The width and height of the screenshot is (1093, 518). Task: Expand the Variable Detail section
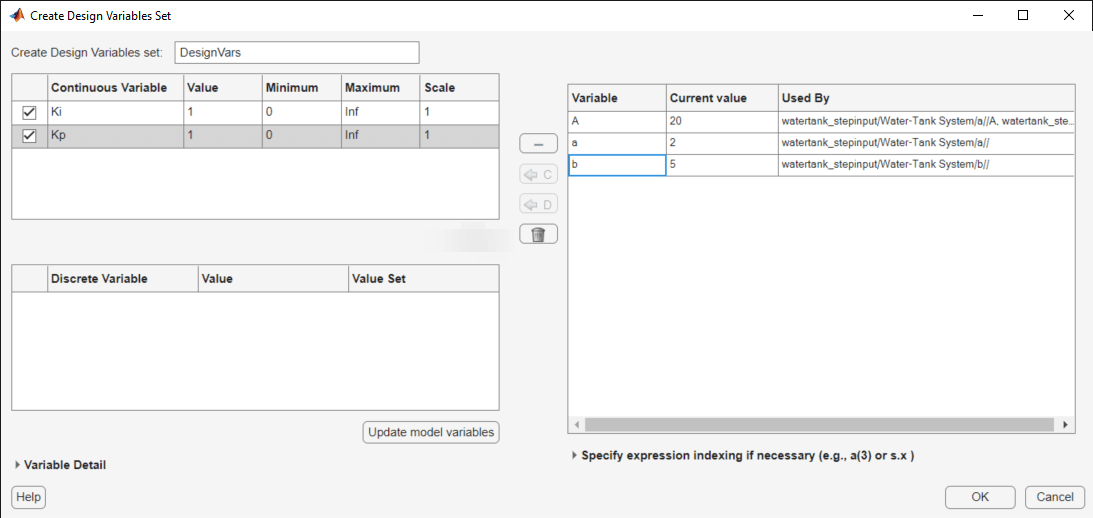(18, 465)
